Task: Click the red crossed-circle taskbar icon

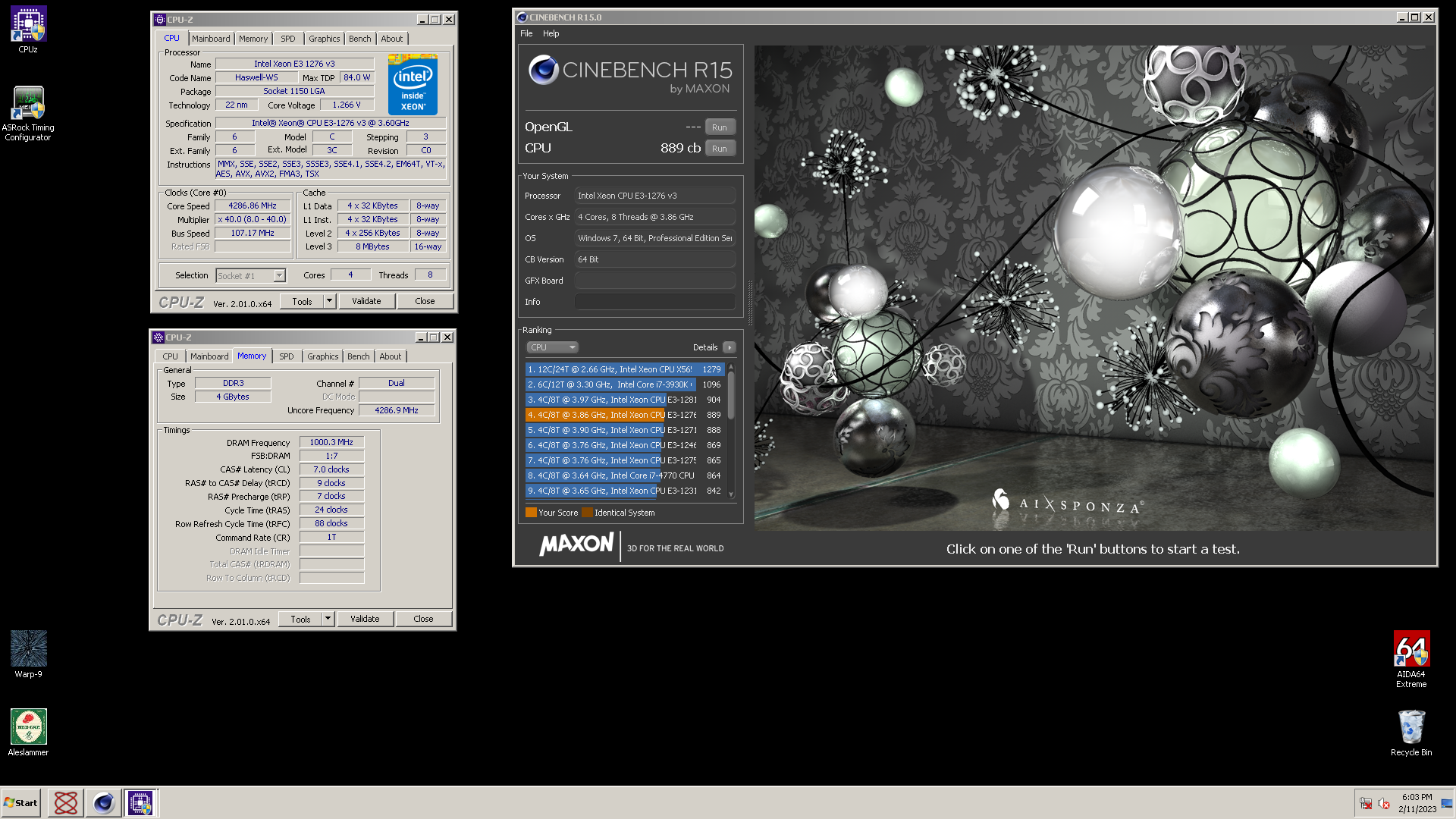Action: point(66,803)
